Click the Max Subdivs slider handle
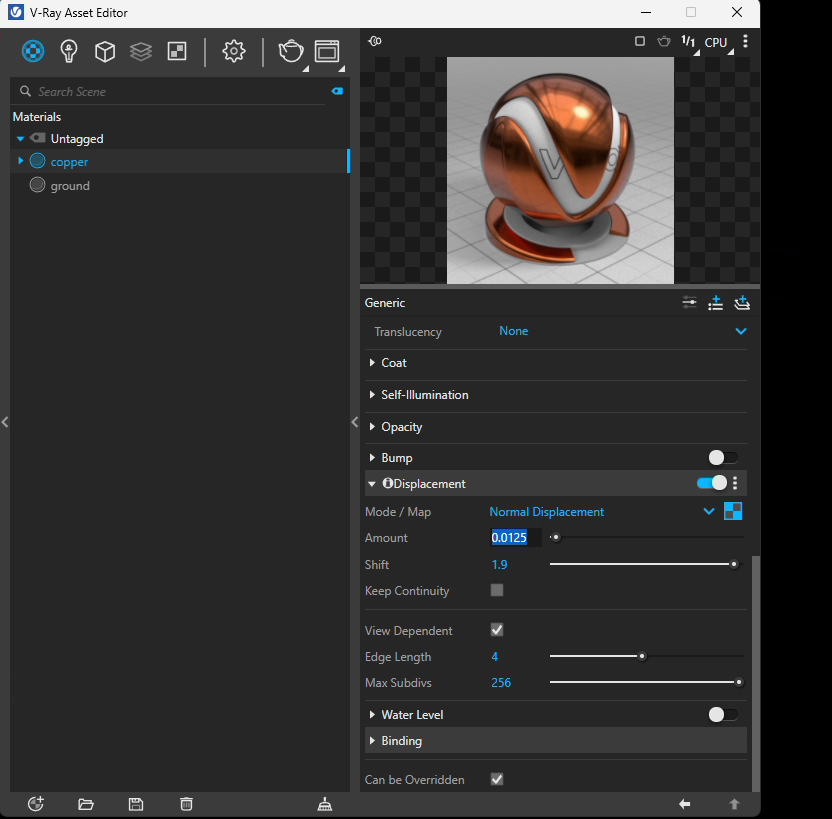Viewport: 832px width, 819px height. 739,682
